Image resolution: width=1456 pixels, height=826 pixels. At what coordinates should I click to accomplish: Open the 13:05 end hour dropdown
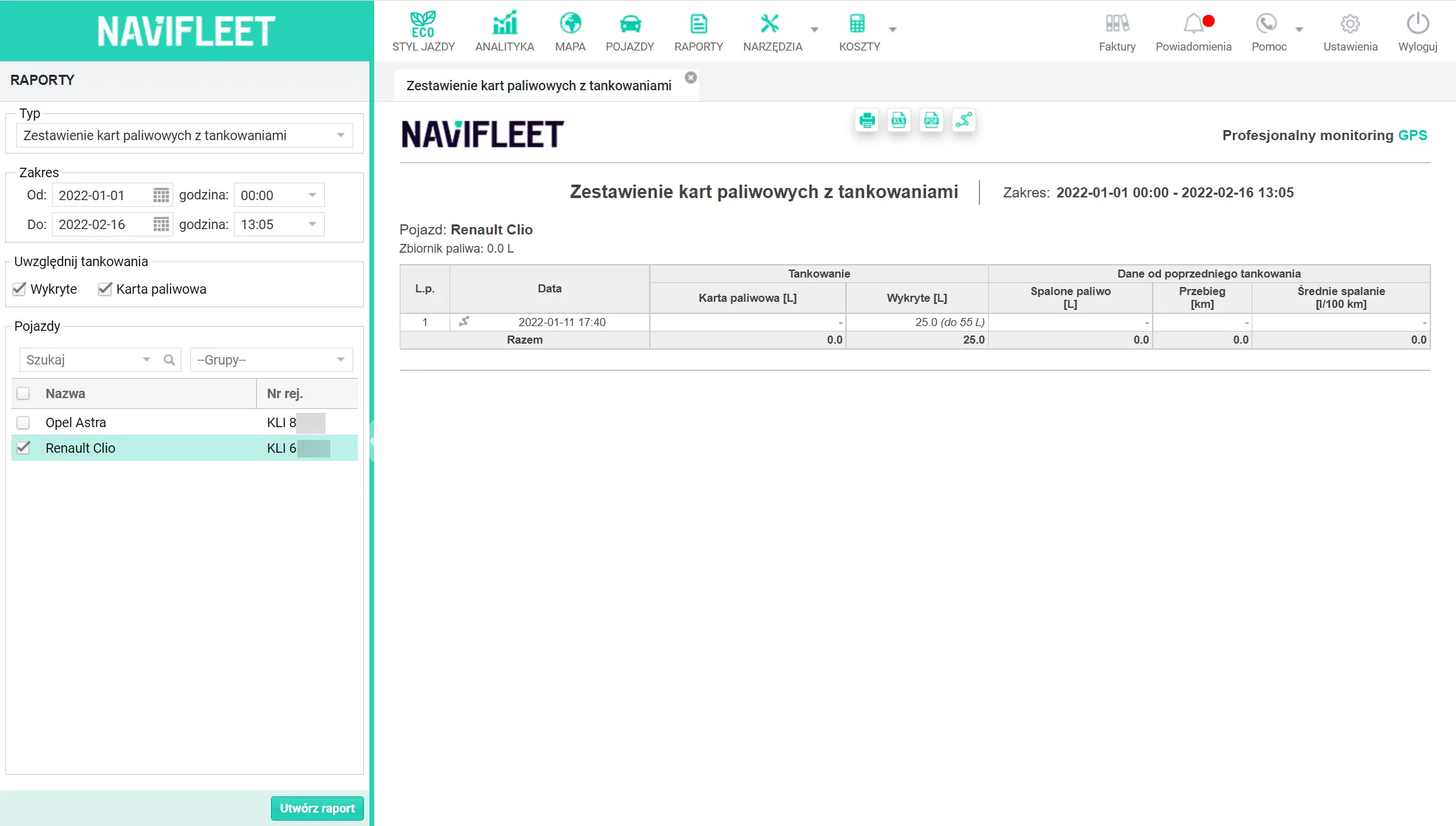pos(312,224)
